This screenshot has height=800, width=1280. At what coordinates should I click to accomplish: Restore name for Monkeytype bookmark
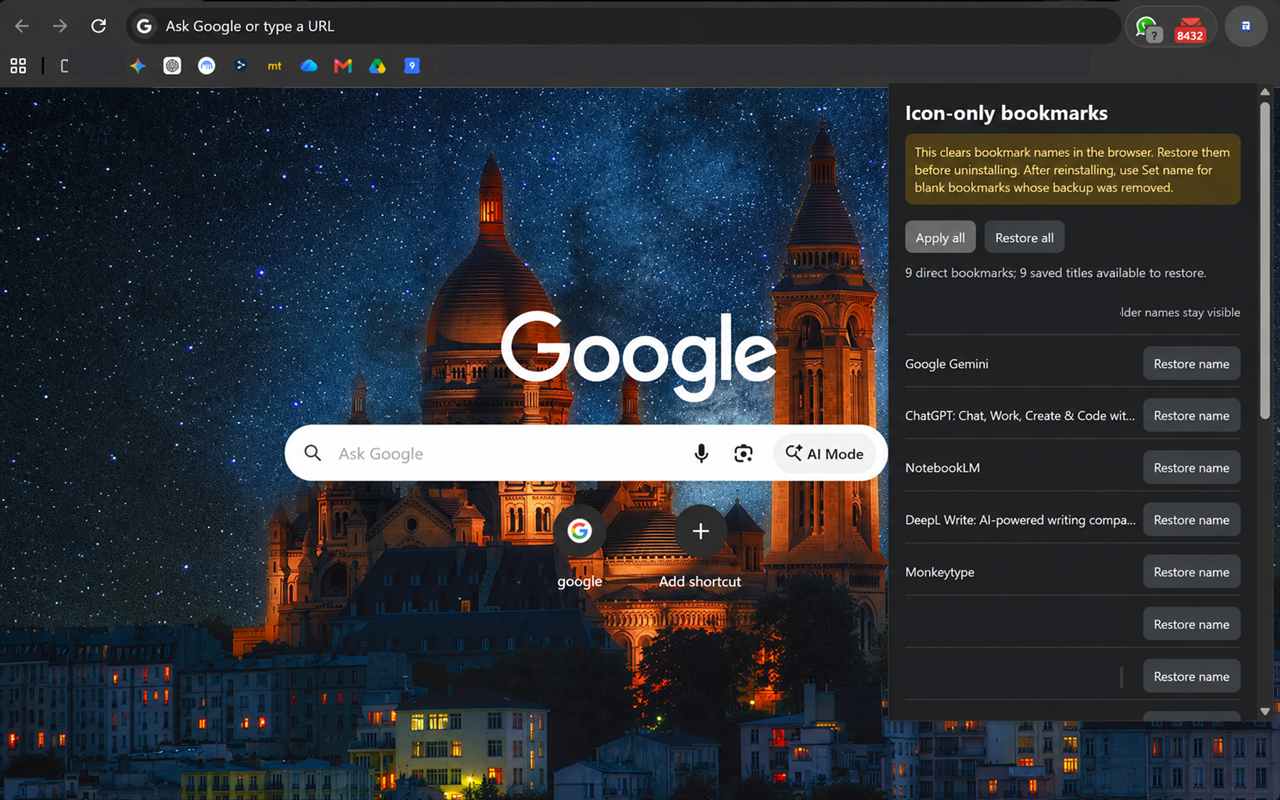point(1191,572)
